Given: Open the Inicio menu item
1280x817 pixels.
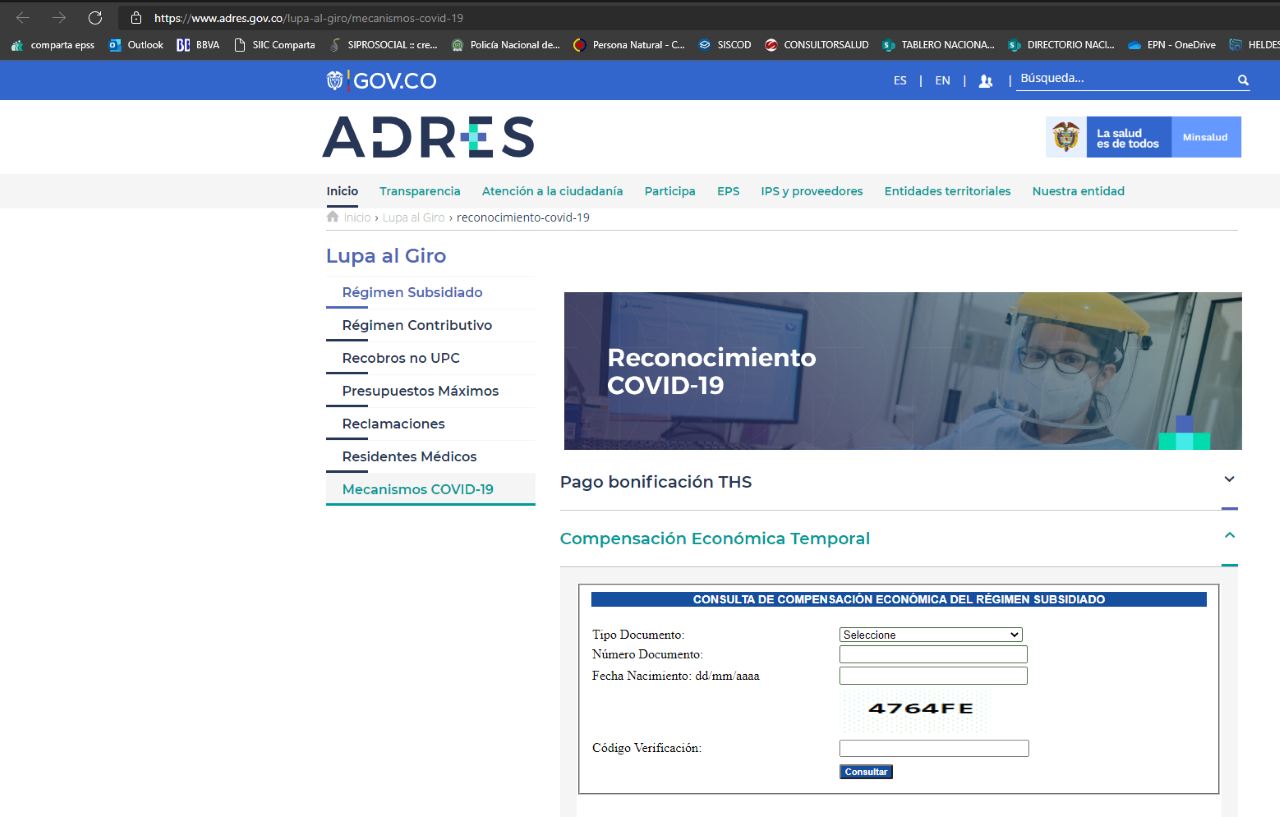Looking at the screenshot, I should point(342,191).
